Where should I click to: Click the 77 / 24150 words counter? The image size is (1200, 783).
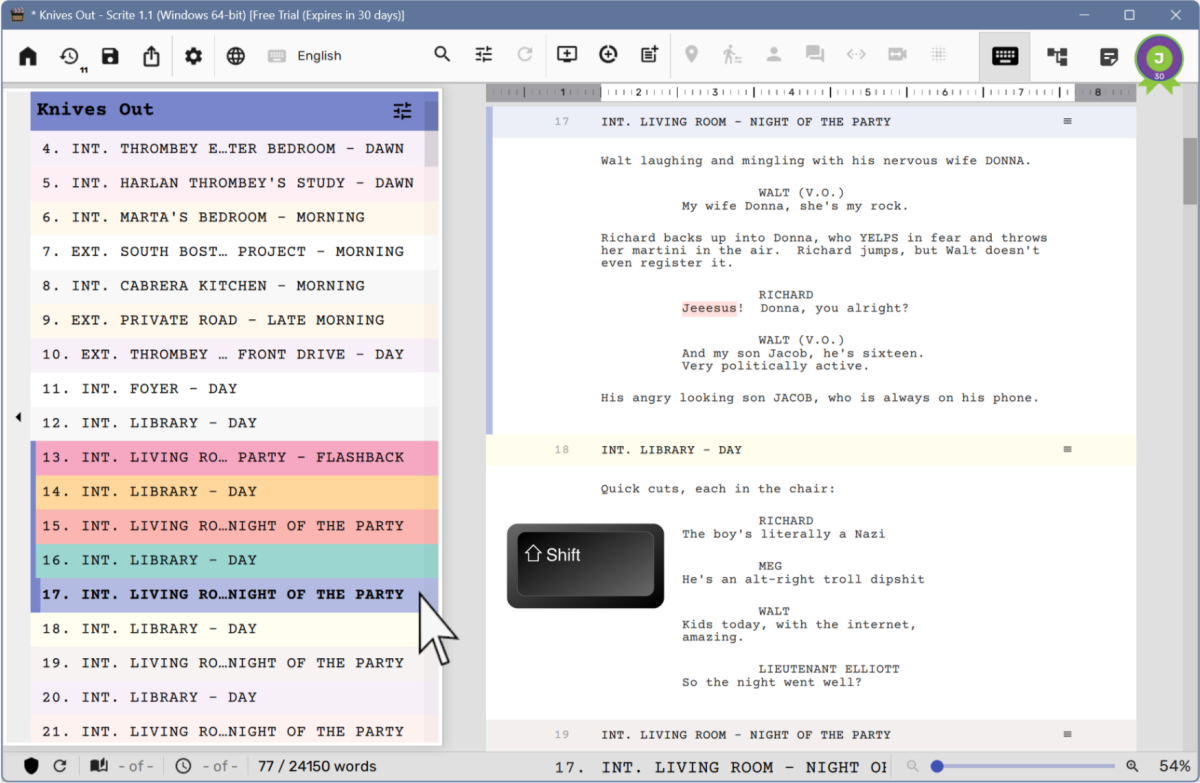point(316,766)
